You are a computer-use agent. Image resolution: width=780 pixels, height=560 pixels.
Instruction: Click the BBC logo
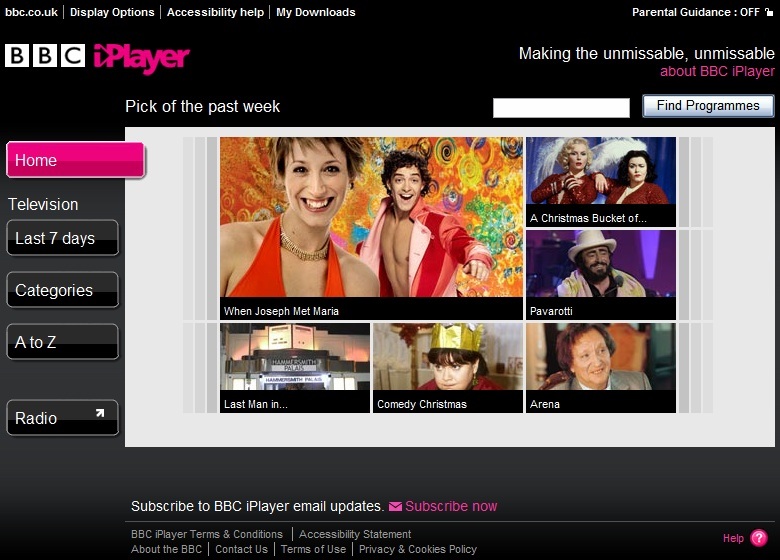45,55
